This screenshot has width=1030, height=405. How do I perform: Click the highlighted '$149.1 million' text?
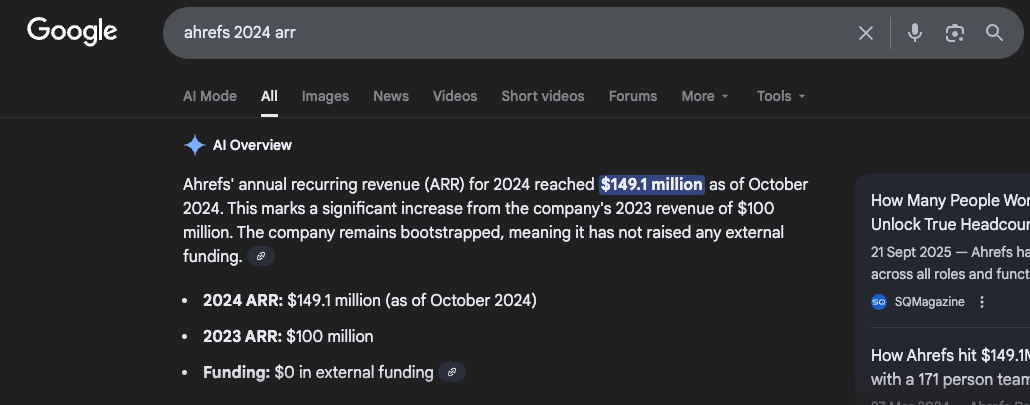point(652,184)
